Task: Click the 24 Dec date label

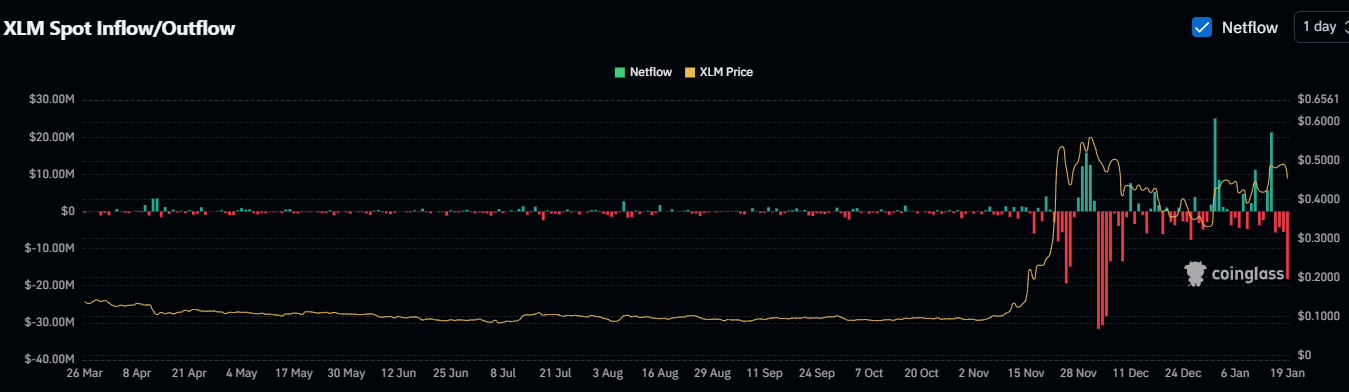Action: click(1182, 373)
